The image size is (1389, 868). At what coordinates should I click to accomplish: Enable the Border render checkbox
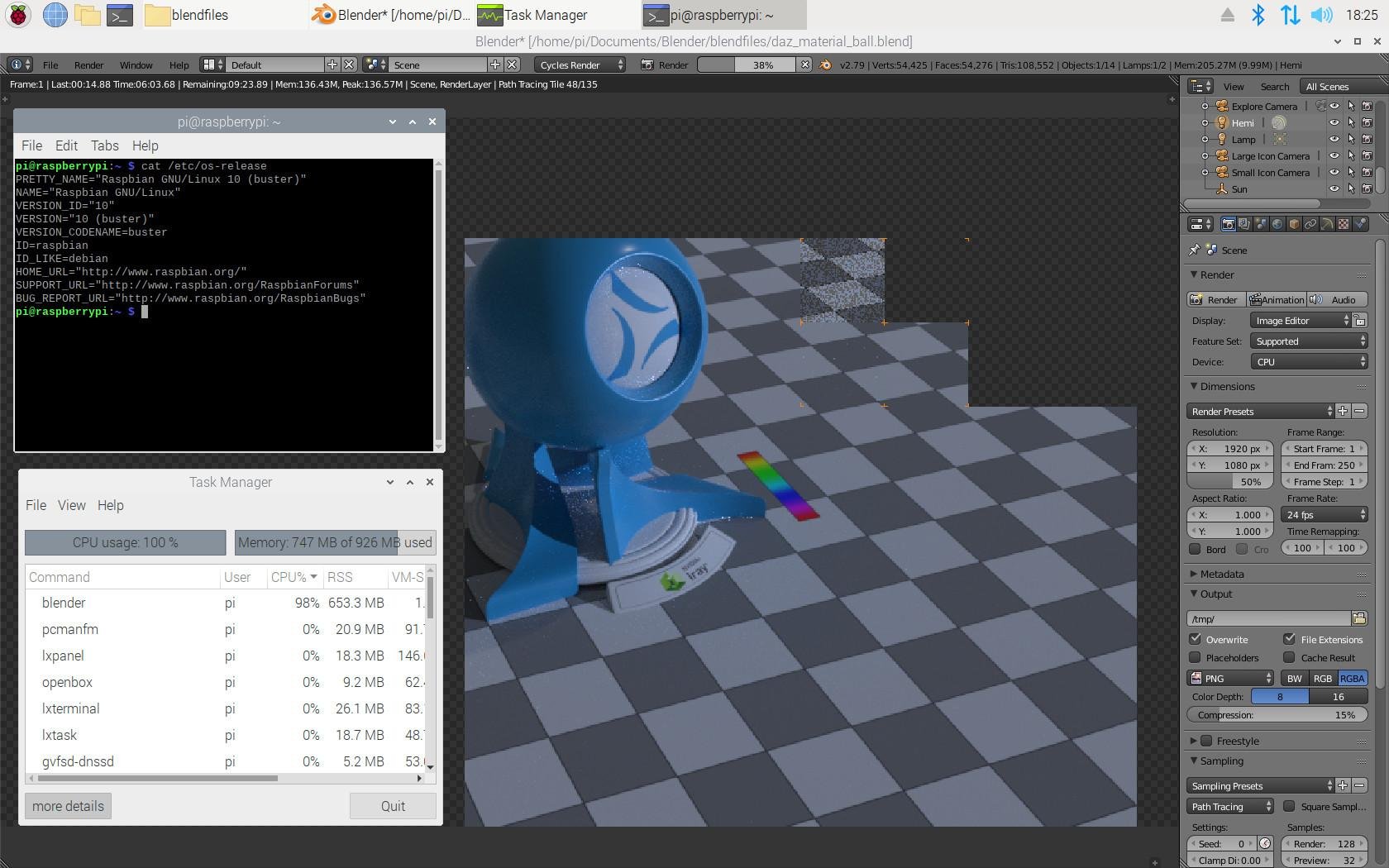point(1195,549)
